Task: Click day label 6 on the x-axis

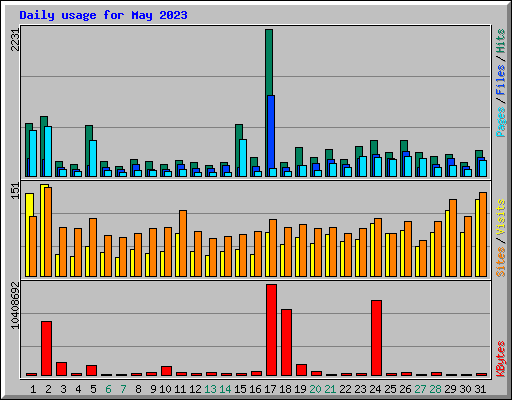Action: tap(108, 389)
